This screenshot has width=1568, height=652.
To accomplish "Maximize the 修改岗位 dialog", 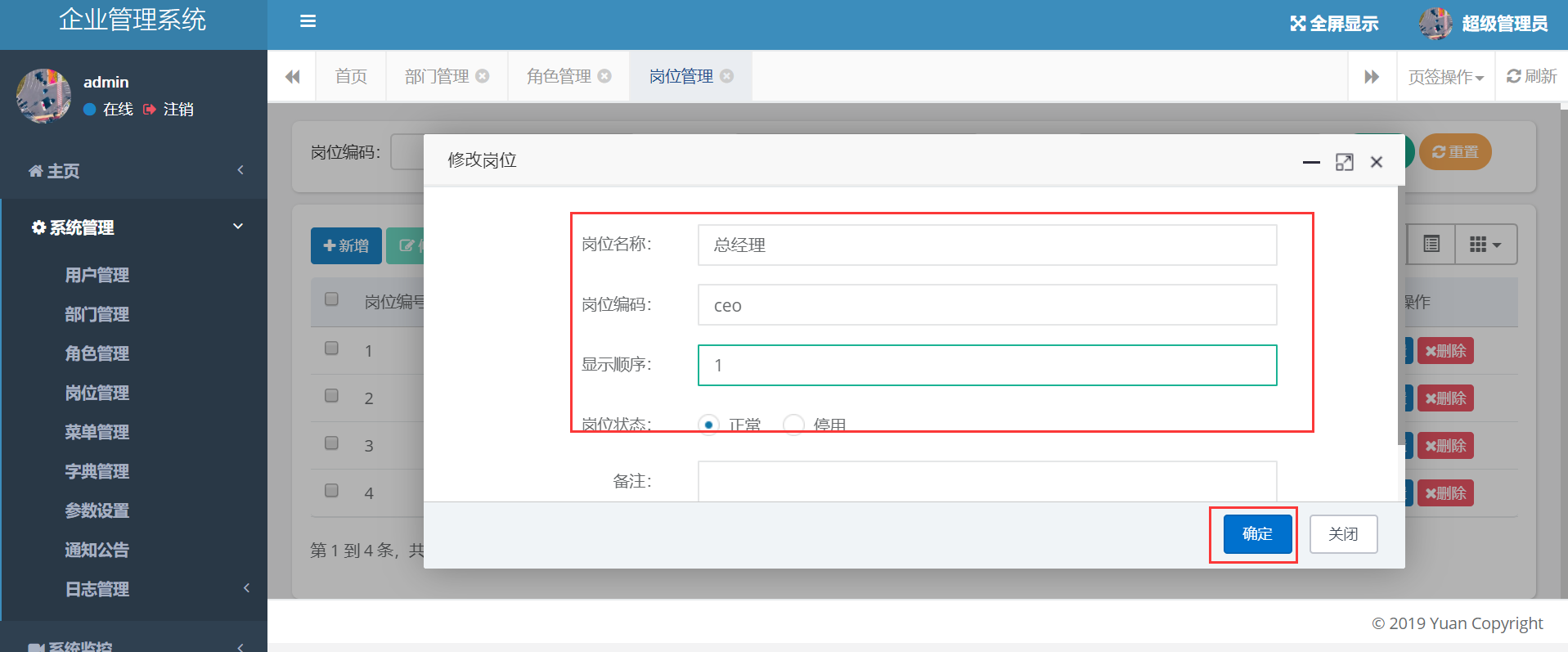I will 1344,162.
